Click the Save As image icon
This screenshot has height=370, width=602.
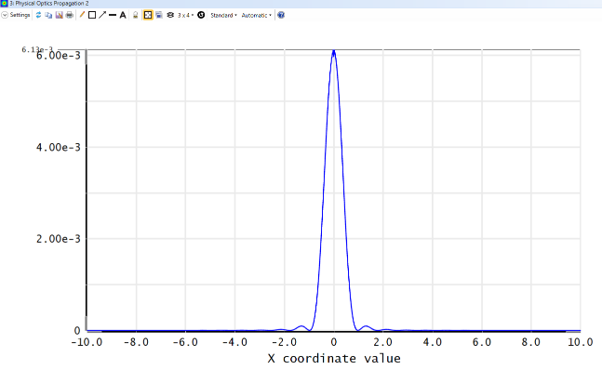tap(59, 15)
